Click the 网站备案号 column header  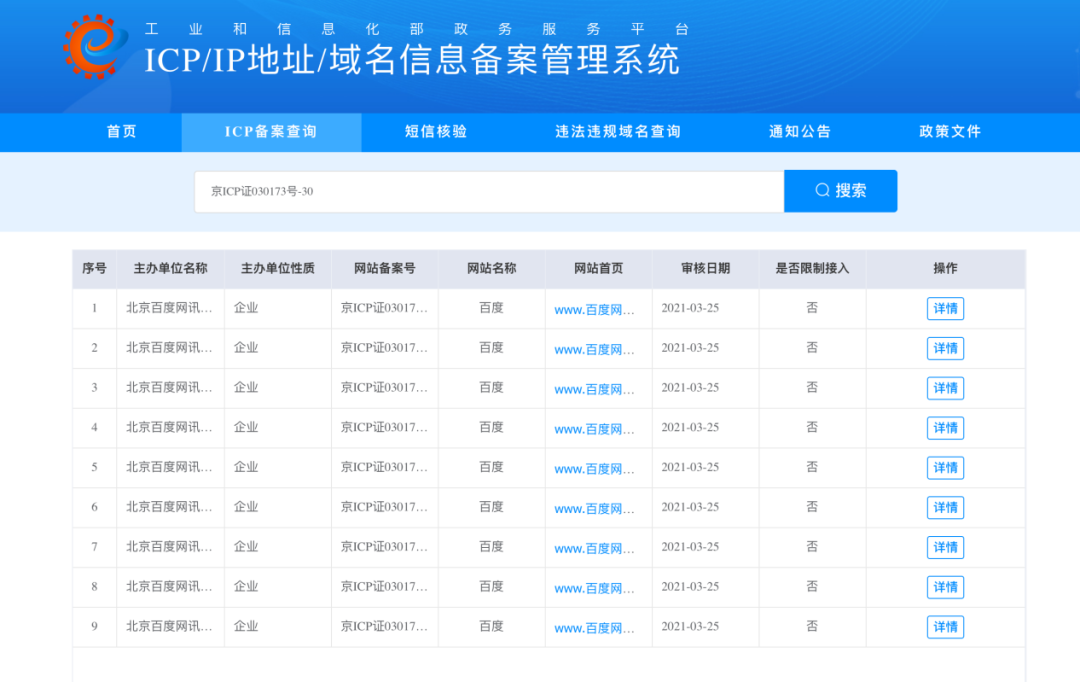[x=384, y=268]
